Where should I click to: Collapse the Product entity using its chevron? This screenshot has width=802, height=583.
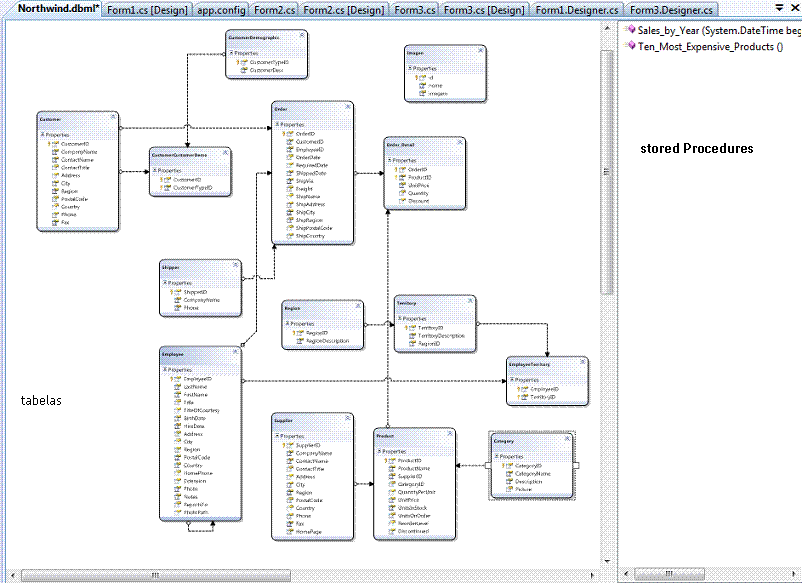pyautogui.click(x=450, y=434)
